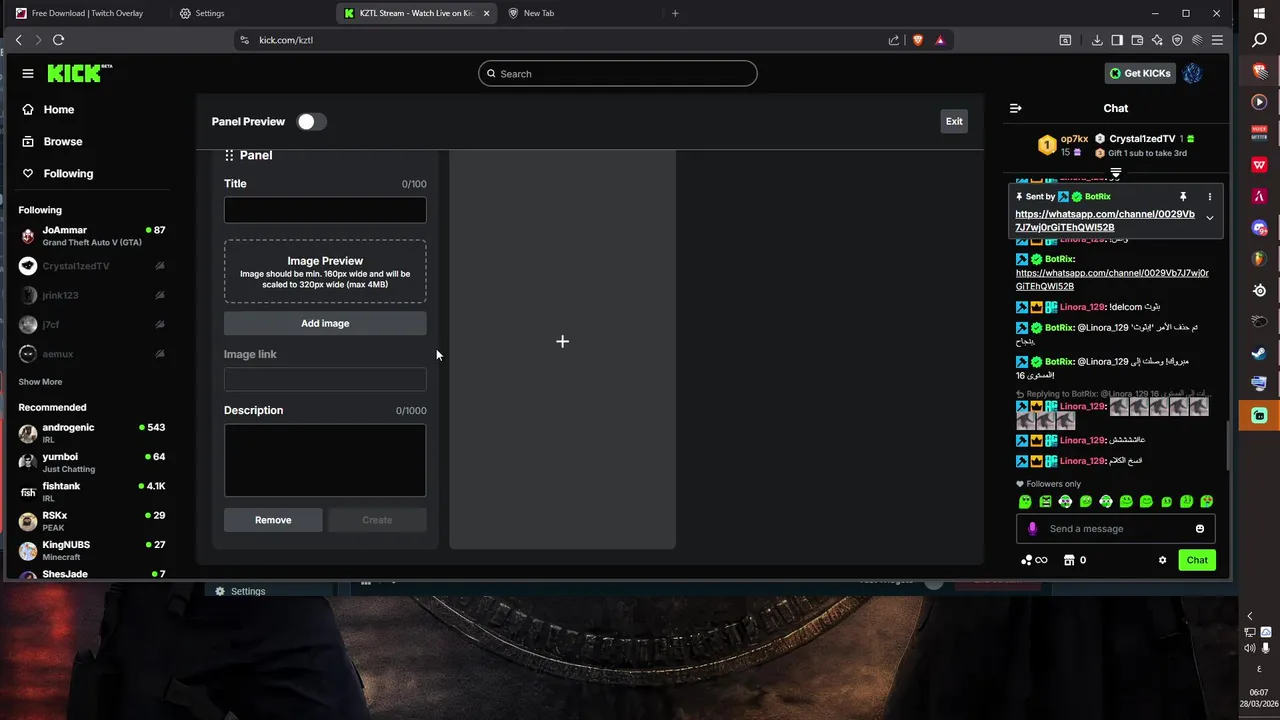Viewport: 1280px width, 720px height.
Task: Click the chat scrollbar
Action: [1229, 444]
